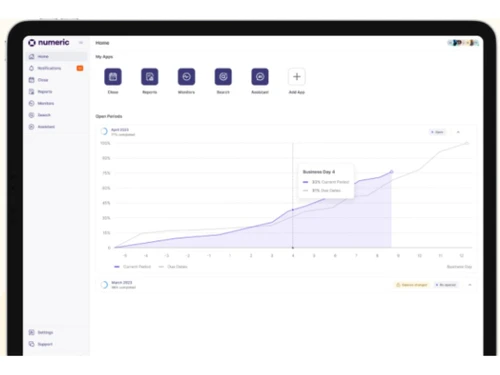Open the Monitors app tile in My Apps

pos(186,77)
